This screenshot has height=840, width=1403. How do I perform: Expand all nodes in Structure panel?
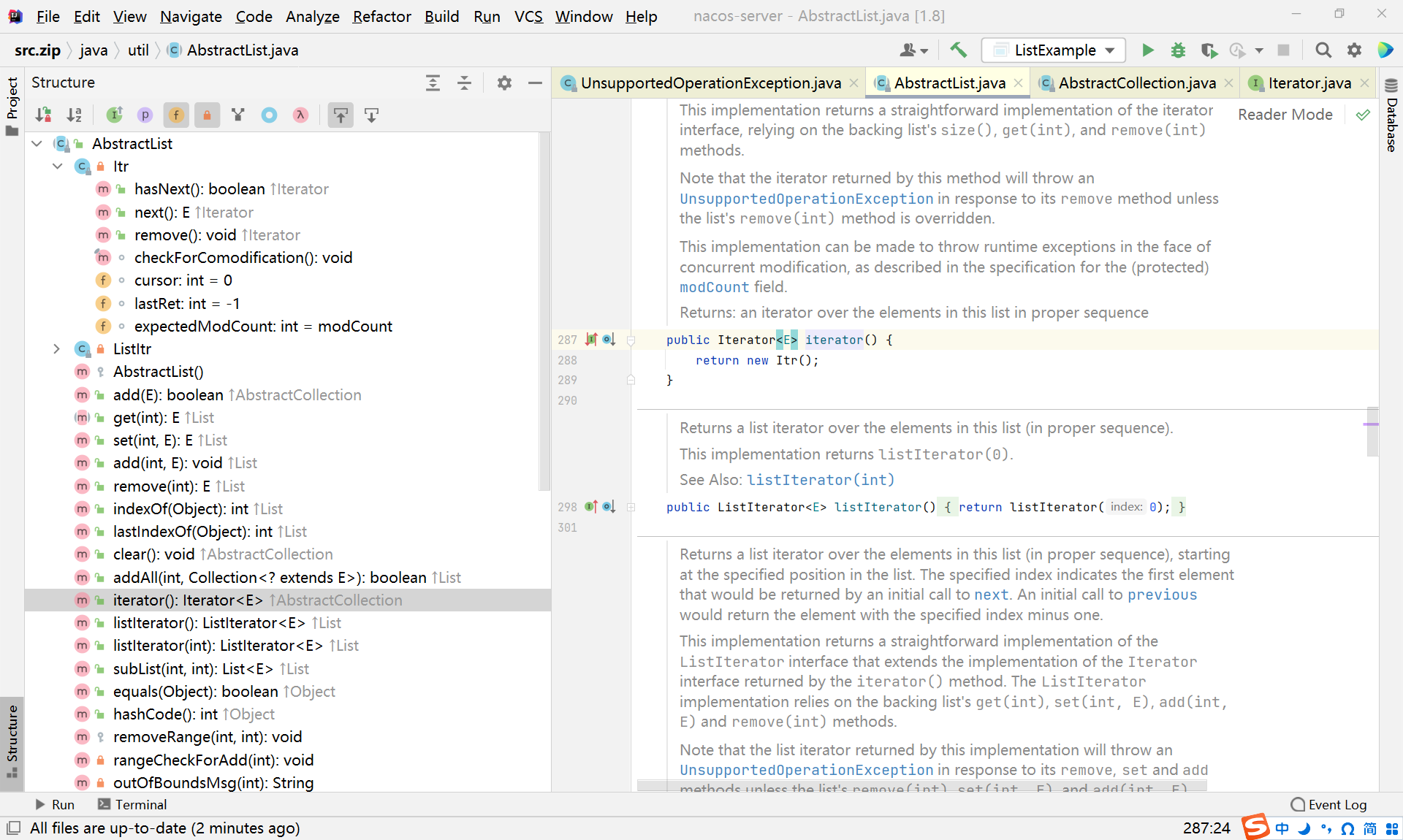coord(433,83)
